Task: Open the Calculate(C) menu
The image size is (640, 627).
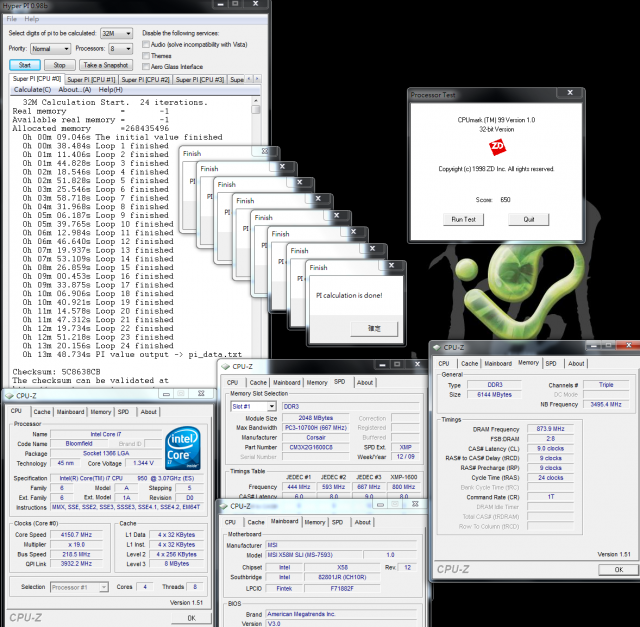Action: [x=32, y=89]
